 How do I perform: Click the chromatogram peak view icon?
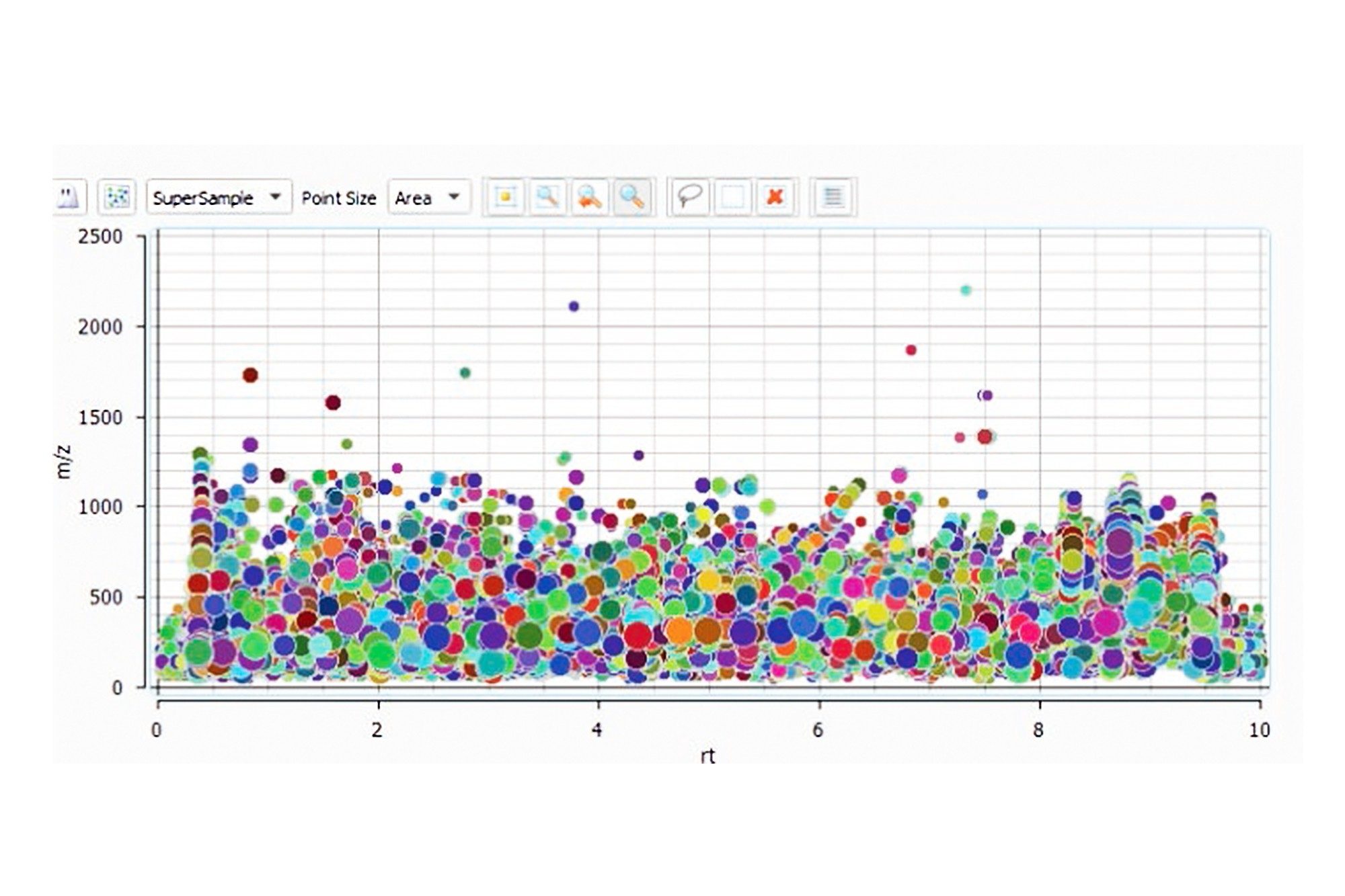point(69,198)
